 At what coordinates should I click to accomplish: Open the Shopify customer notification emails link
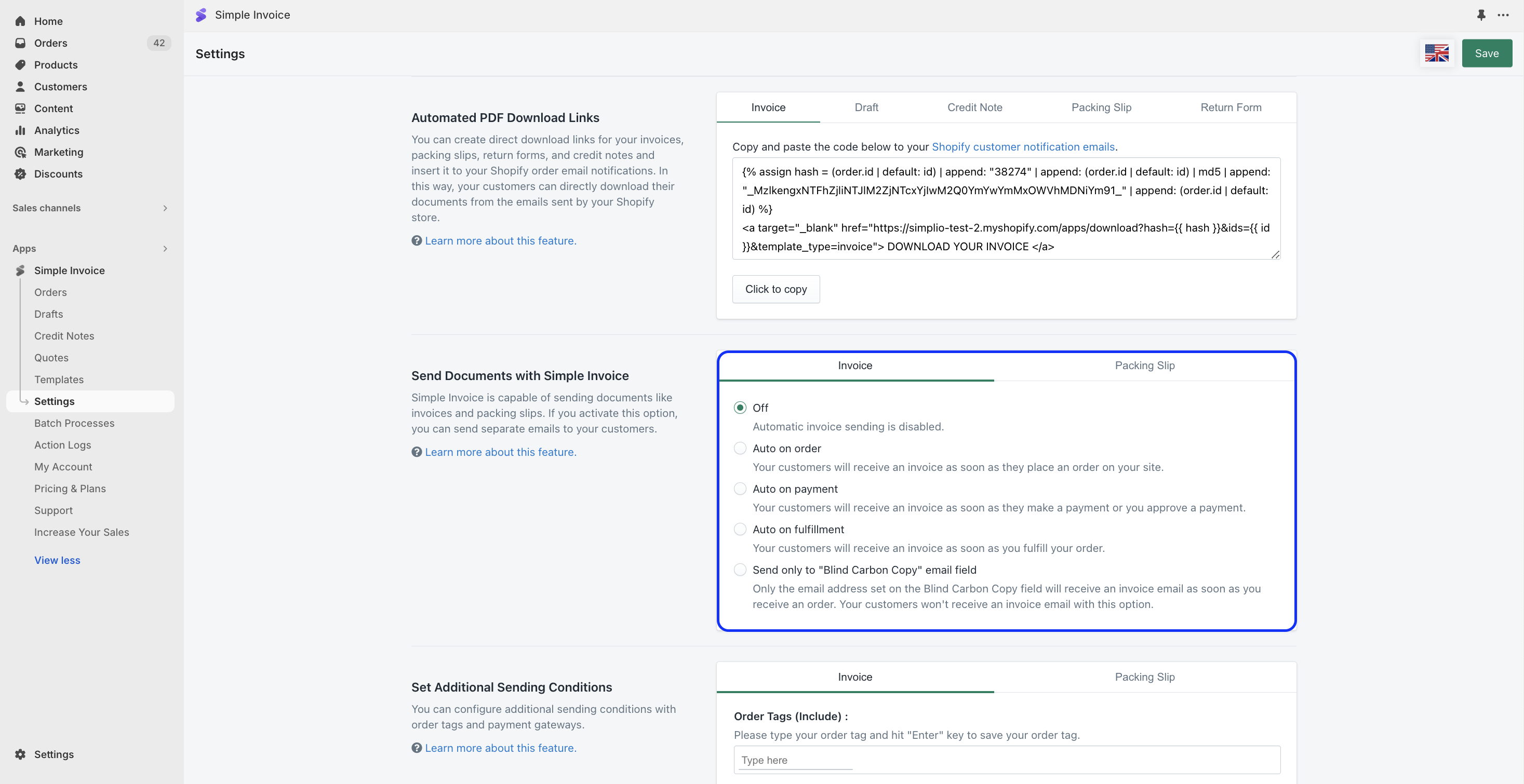(1023, 146)
